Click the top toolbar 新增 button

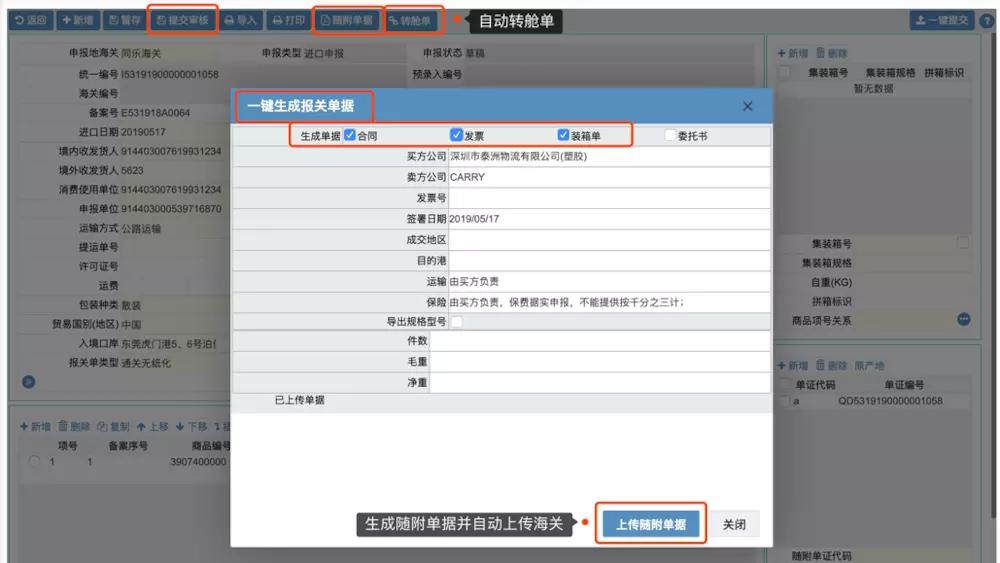point(78,20)
